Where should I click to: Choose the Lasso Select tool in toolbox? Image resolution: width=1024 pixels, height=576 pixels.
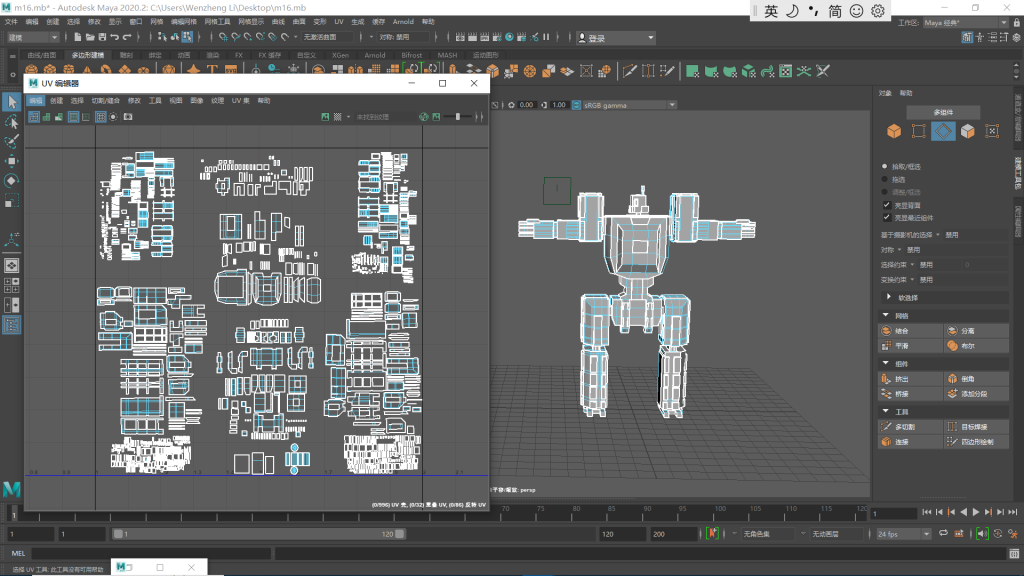[12, 122]
